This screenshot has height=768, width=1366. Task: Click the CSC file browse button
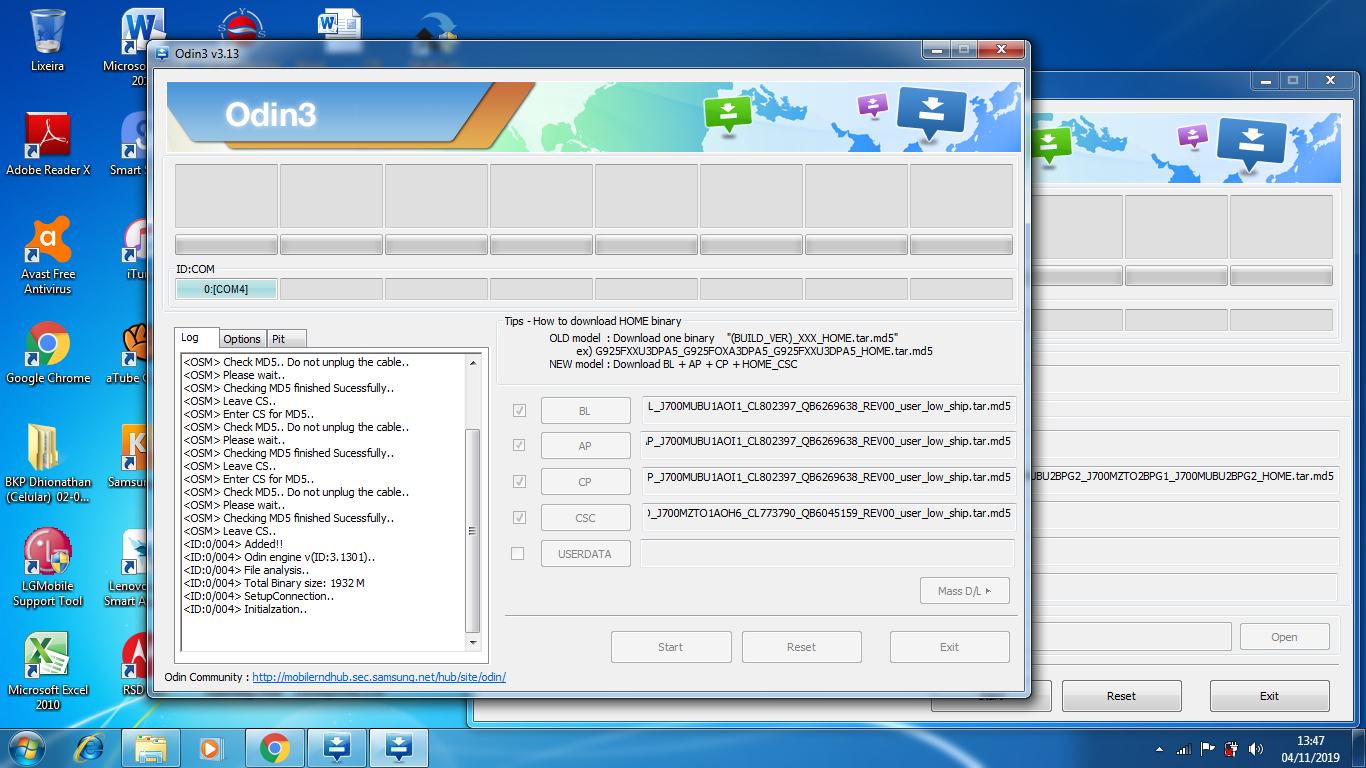[585, 518]
